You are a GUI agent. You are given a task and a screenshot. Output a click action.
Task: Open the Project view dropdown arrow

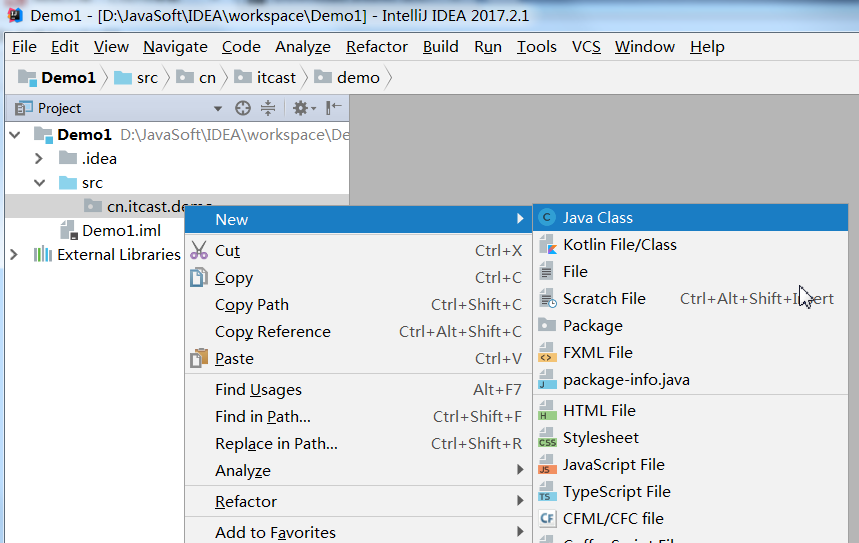click(218, 109)
